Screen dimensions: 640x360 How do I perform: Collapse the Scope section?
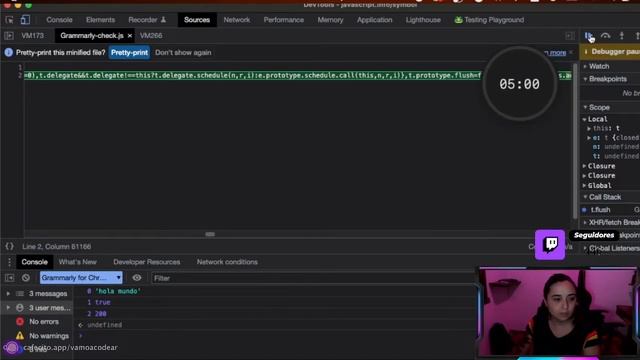click(599, 107)
